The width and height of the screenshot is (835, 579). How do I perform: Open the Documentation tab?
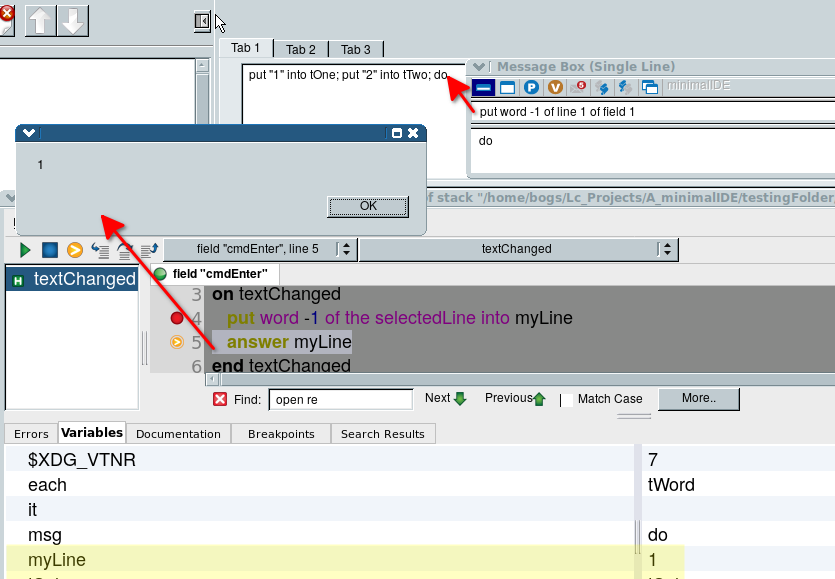[178, 434]
